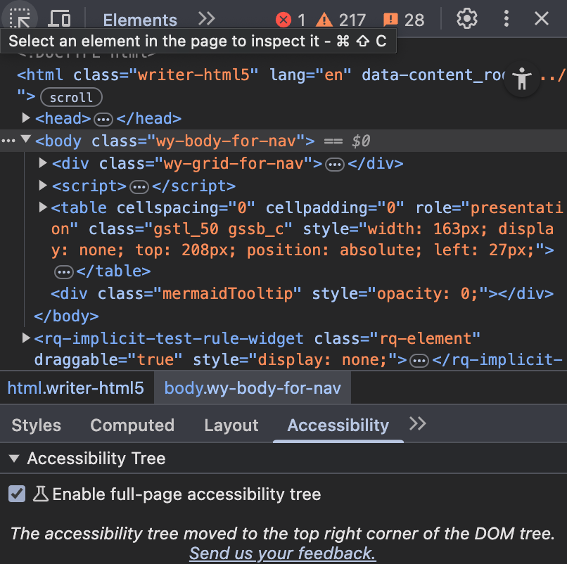Open the actions dots left of body row
Screen dimensions: 568x564
point(8,141)
